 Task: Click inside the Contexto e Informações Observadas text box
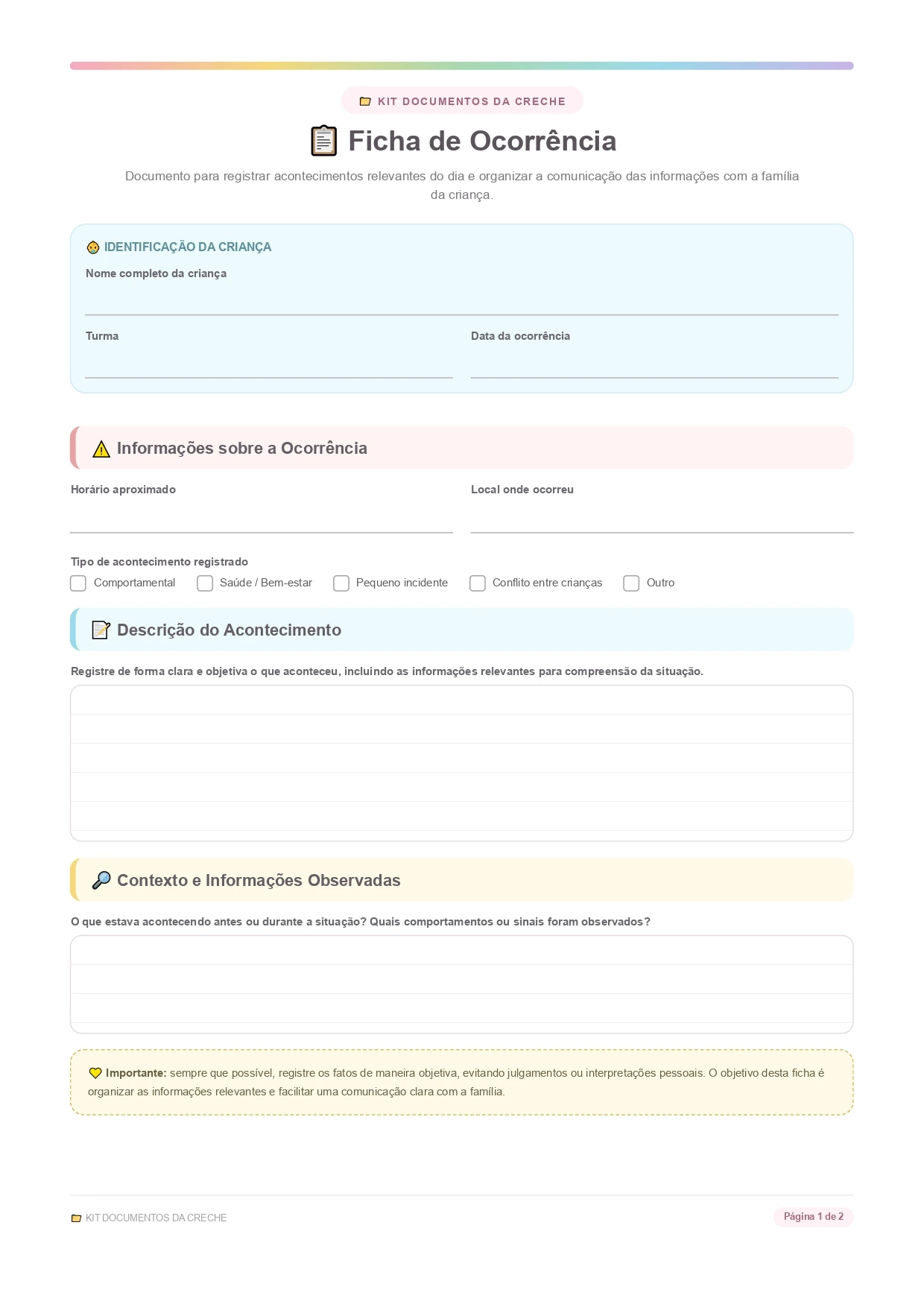pos(461,984)
